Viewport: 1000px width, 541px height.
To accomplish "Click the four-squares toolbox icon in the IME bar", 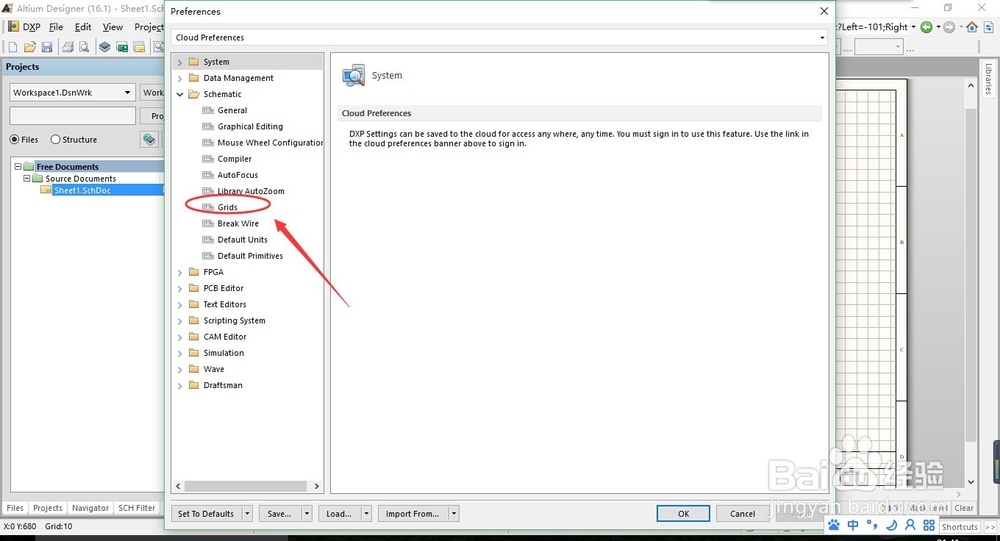I will pyautogui.click(x=929, y=525).
